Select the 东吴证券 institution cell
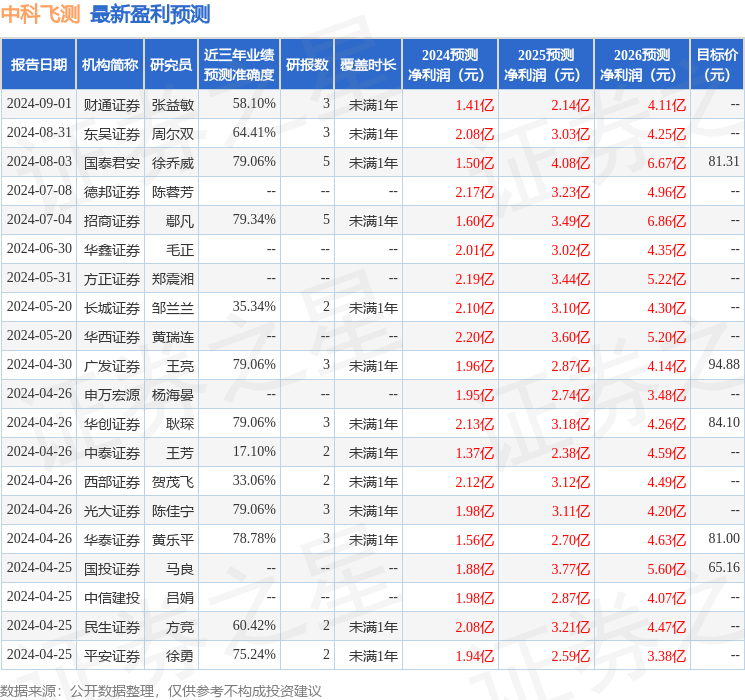Image resolution: width=745 pixels, height=700 pixels. pyautogui.click(x=112, y=134)
